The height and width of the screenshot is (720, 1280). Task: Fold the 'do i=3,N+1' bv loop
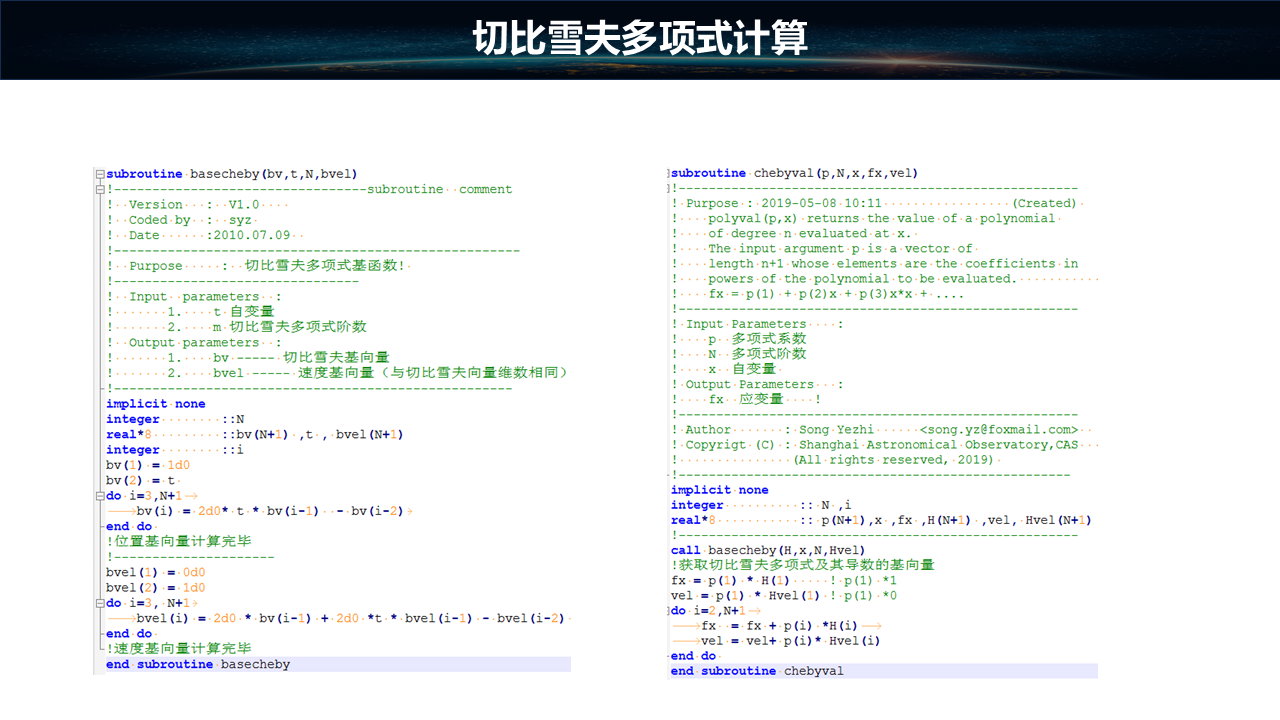click(x=99, y=496)
